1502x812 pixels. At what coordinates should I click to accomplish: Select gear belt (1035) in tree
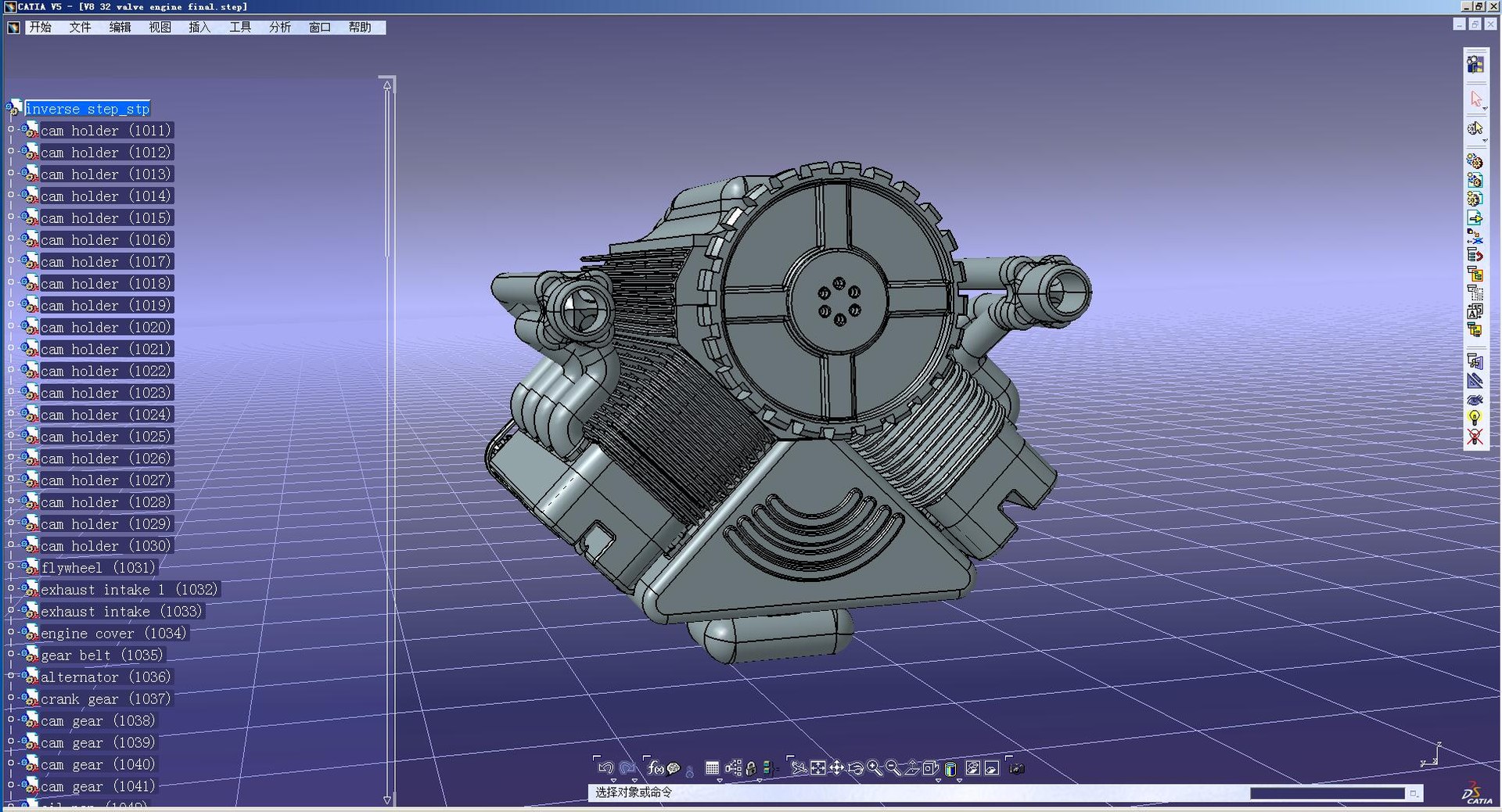[x=102, y=655]
